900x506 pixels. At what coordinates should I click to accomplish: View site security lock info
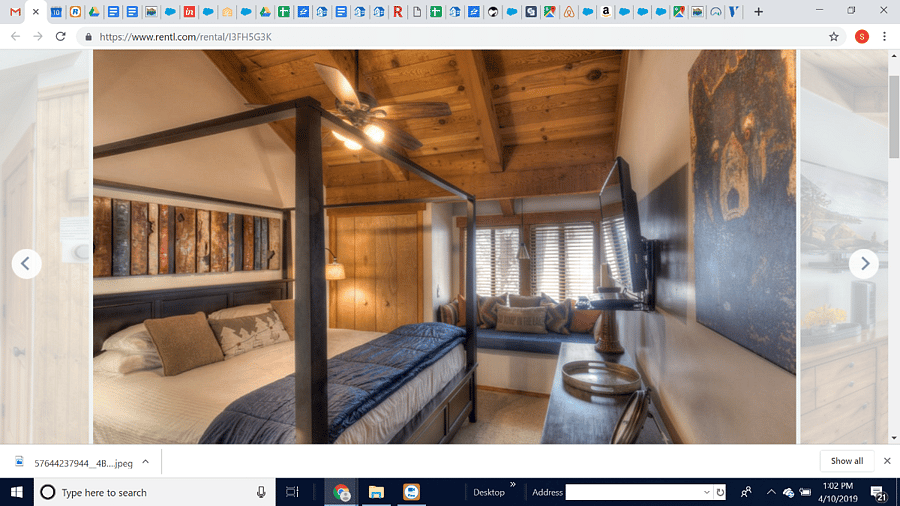point(88,37)
